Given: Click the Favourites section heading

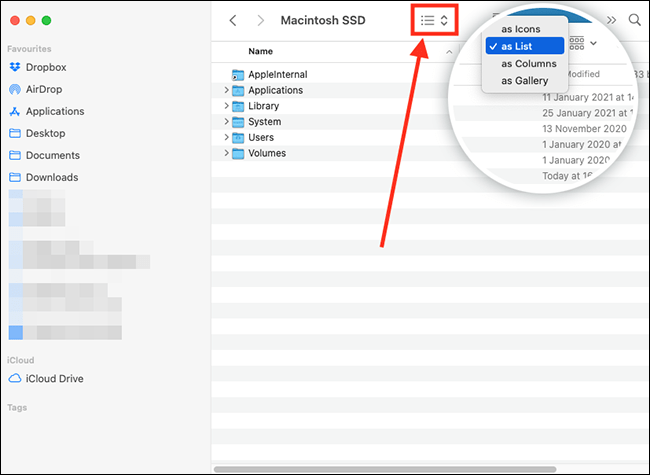Looking at the screenshot, I should pyautogui.click(x=29, y=49).
